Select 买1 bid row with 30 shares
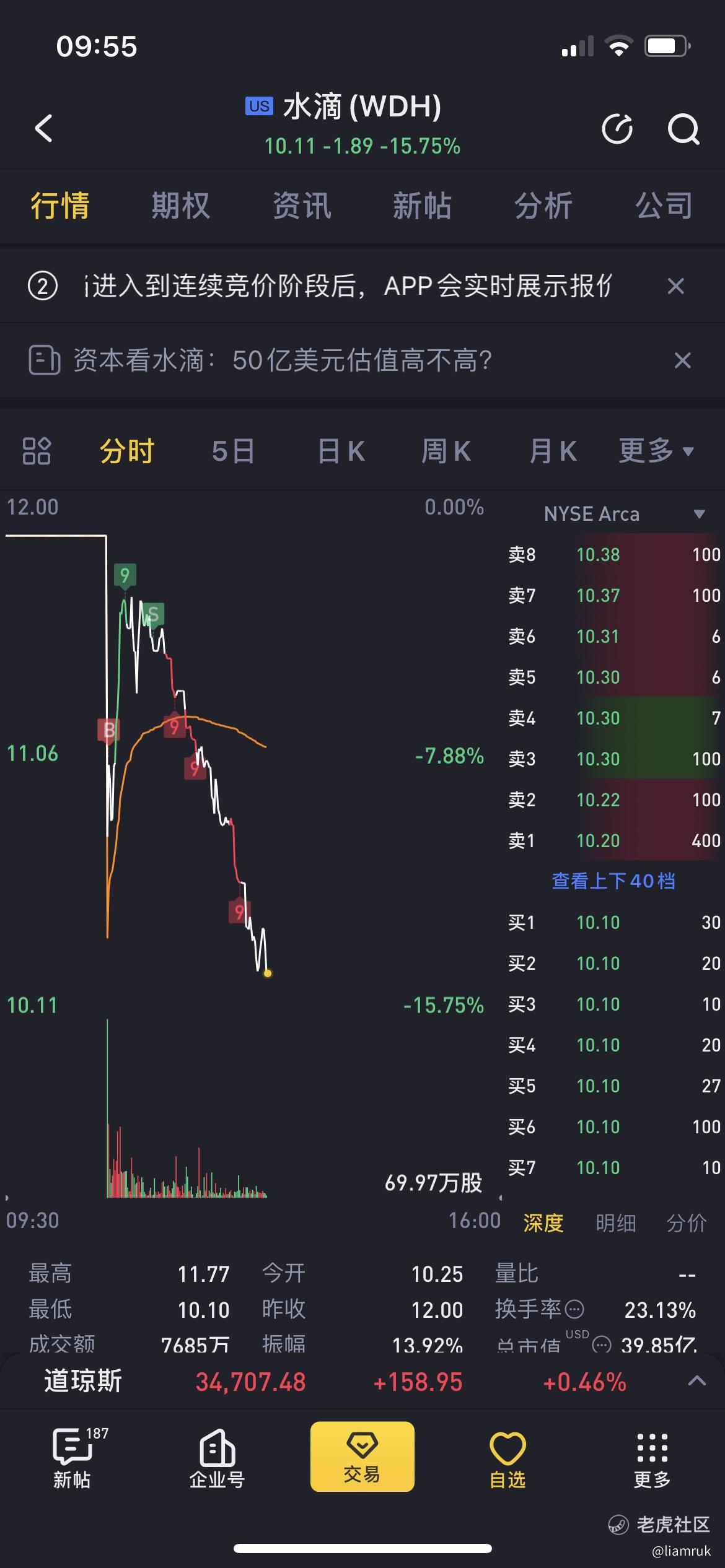This screenshot has width=725, height=1568. 614,922
